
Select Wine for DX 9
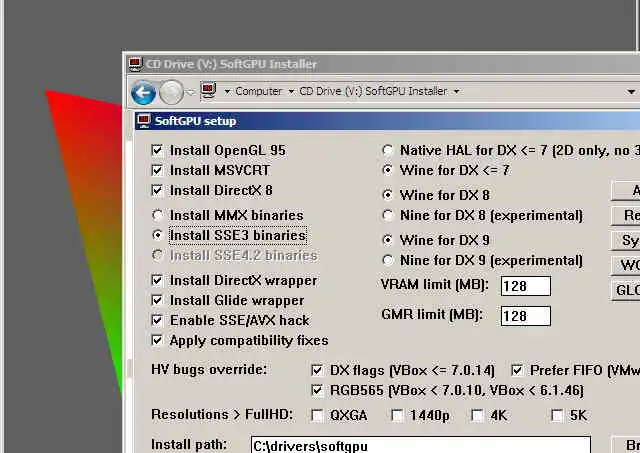388,240
